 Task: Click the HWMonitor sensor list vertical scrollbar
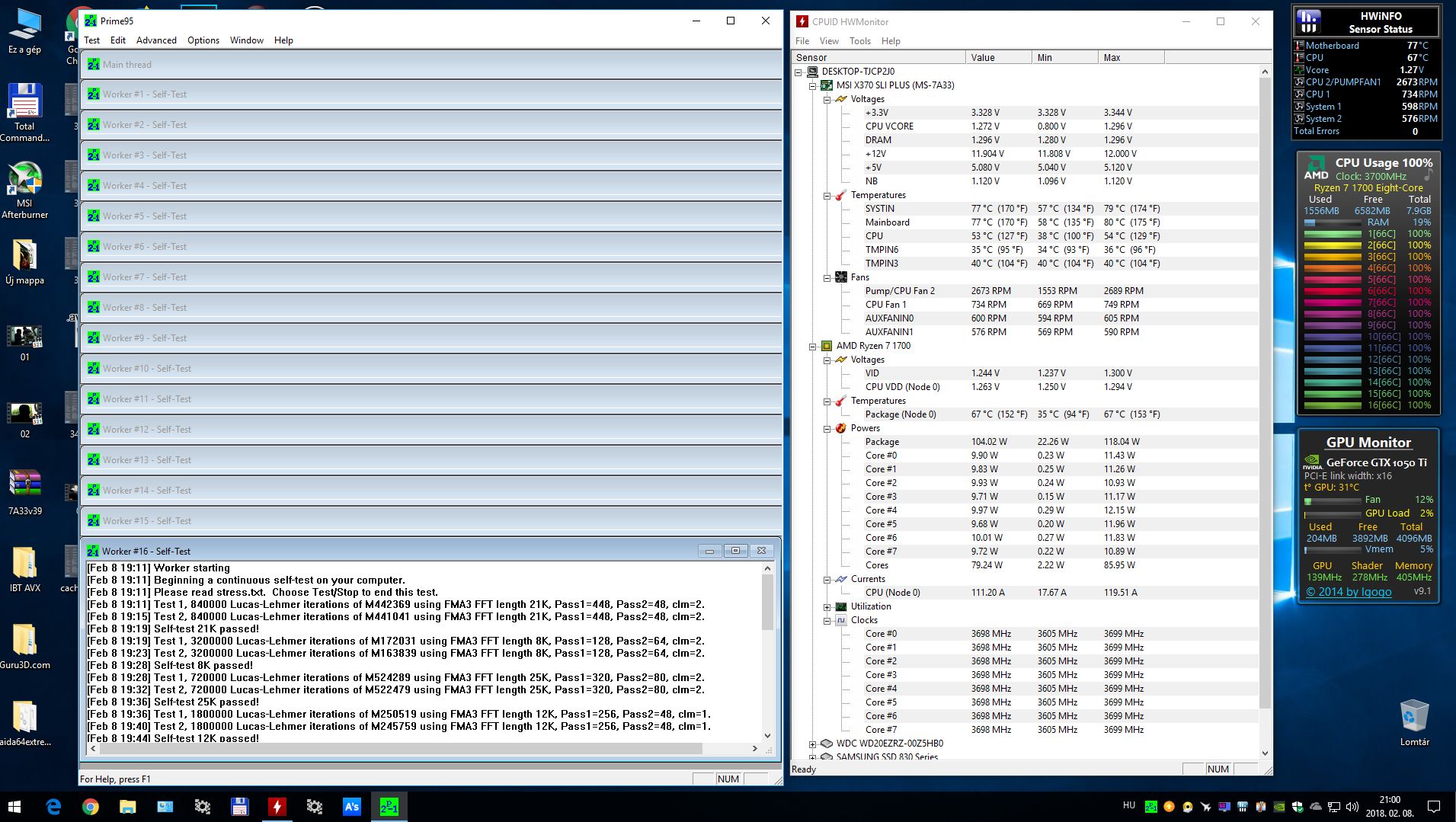[x=1265, y=412]
